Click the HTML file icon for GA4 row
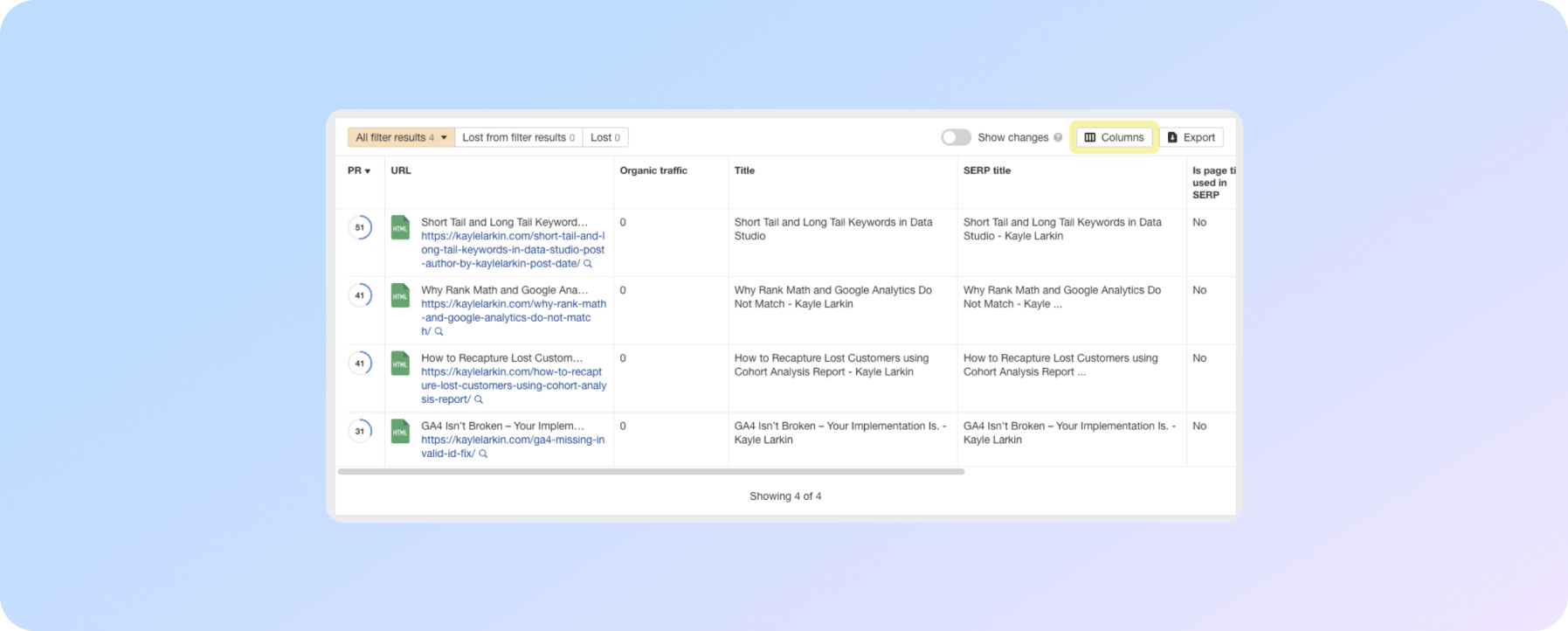The width and height of the screenshot is (1568, 631). (400, 431)
